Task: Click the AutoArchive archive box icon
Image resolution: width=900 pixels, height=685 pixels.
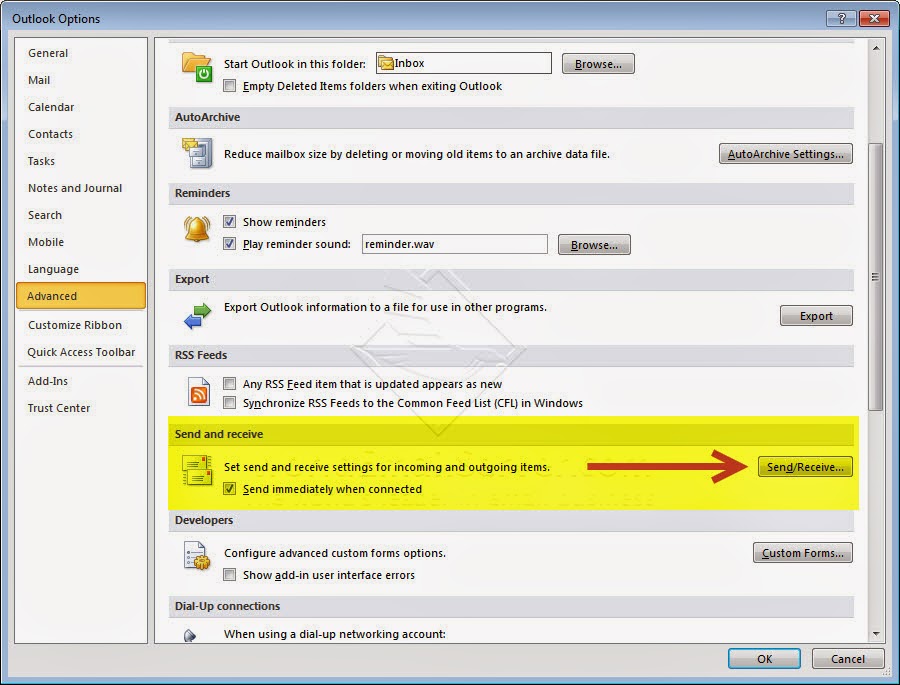Action: pos(196,153)
